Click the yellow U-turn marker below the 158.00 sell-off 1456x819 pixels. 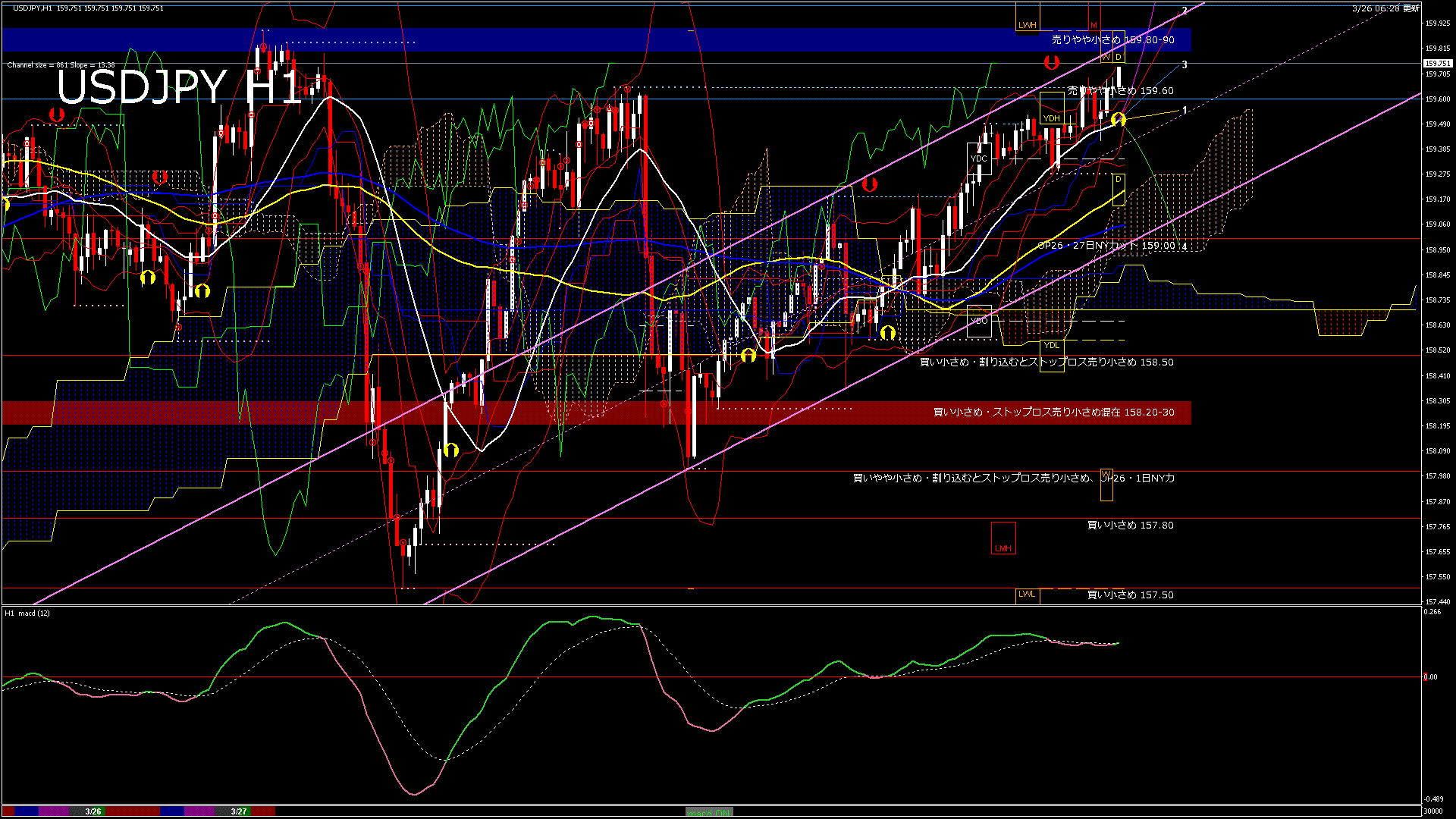coord(452,450)
